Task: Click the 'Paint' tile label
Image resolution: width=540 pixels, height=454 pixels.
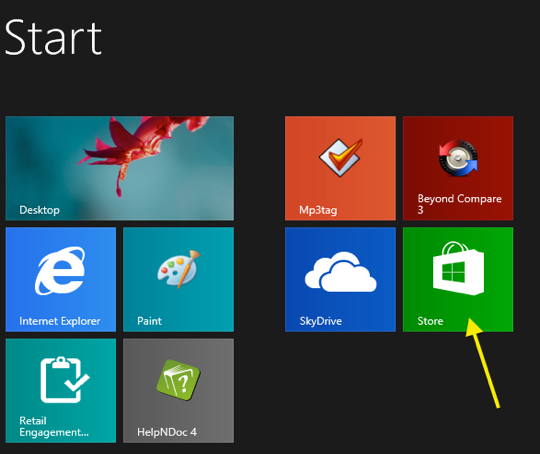Action: [149, 321]
